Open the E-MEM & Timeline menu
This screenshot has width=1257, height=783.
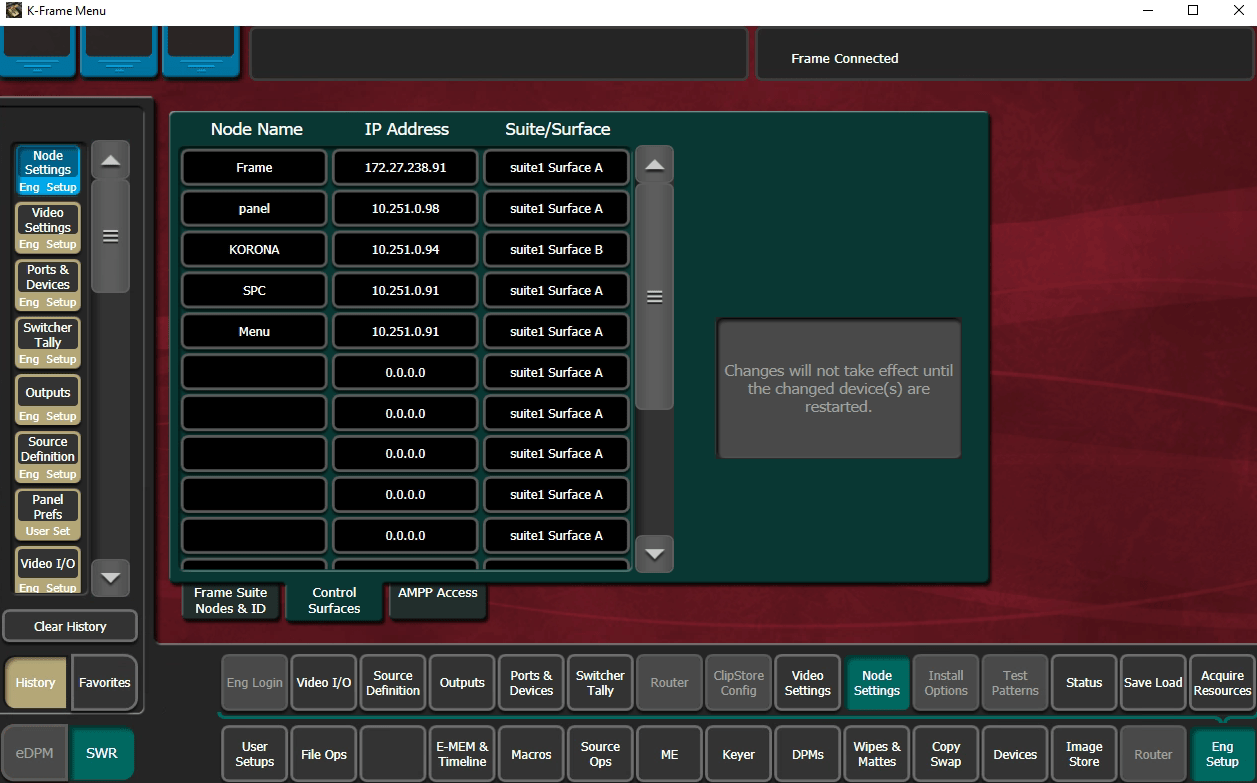click(462, 754)
